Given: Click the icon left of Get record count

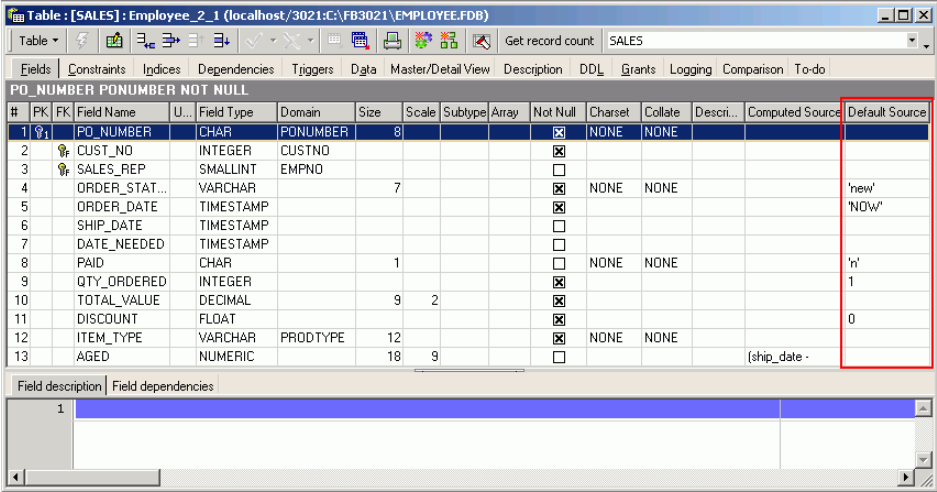Looking at the screenshot, I should (x=482, y=41).
